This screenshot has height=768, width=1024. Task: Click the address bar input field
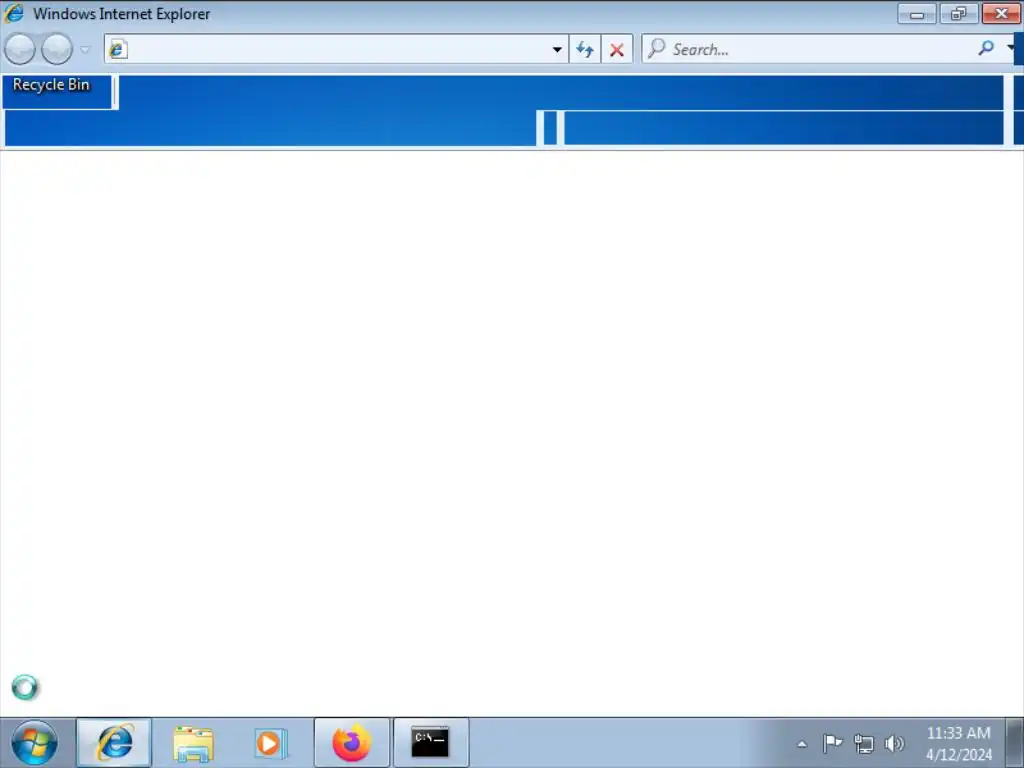(336, 50)
